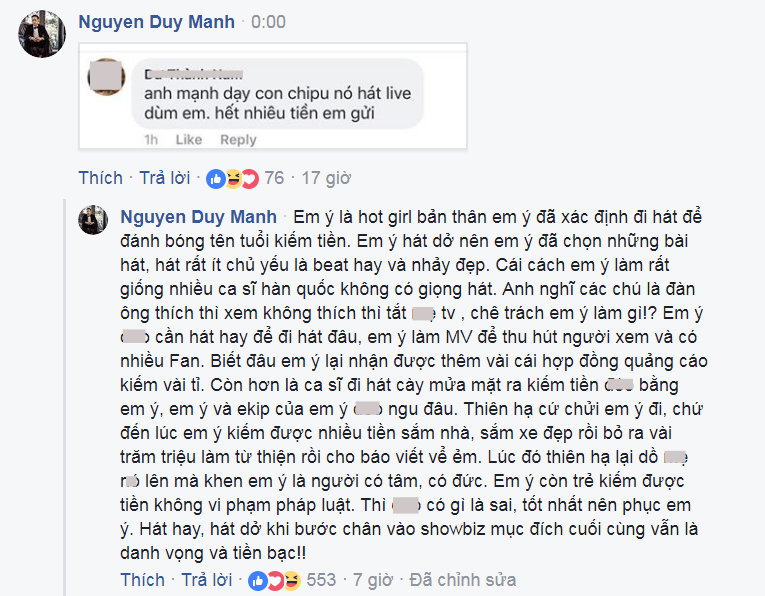Click the blue like reaction beside 76
This screenshot has height=596, width=765.
215,179
